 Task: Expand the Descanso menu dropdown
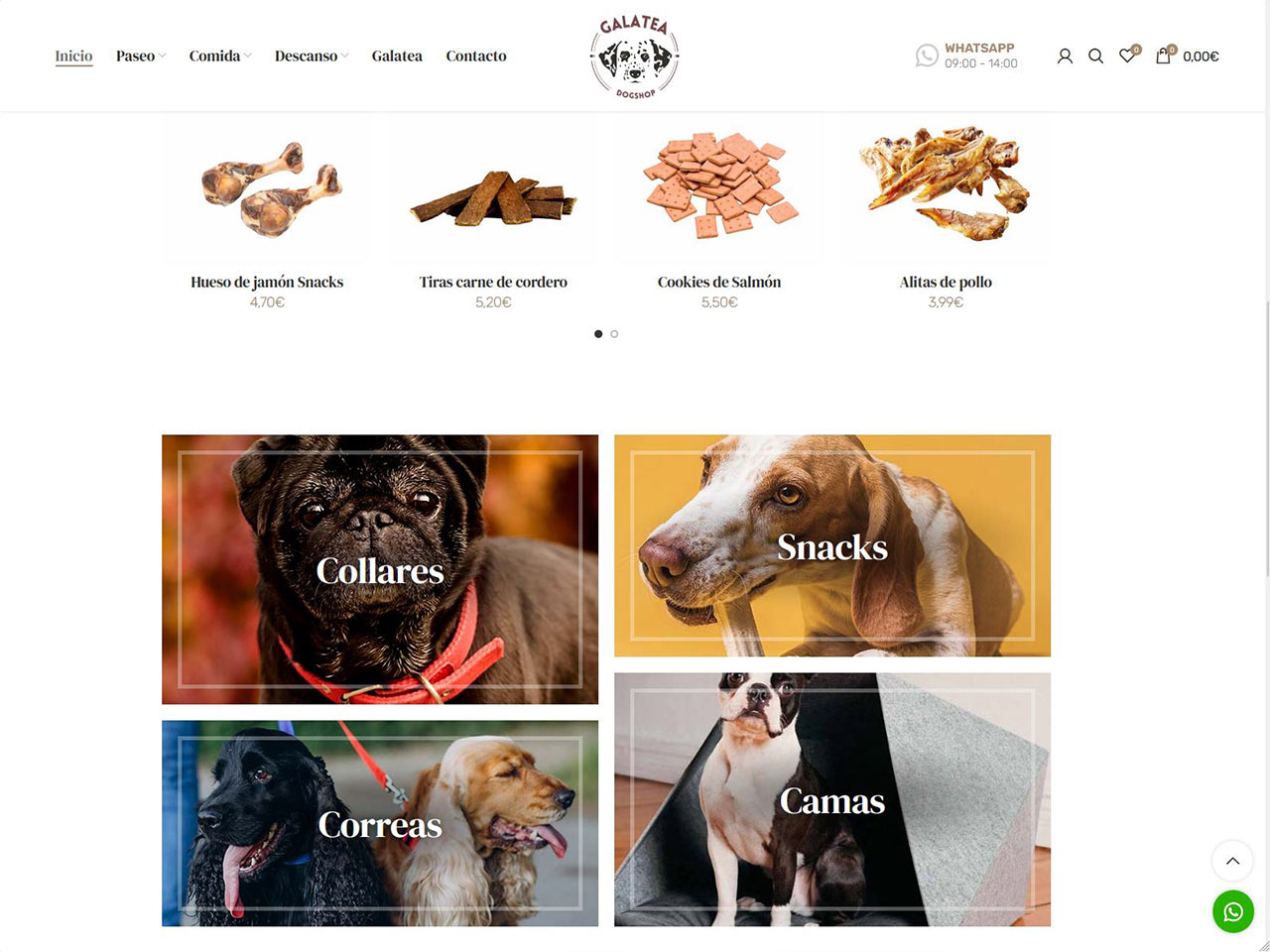(312, 57)
